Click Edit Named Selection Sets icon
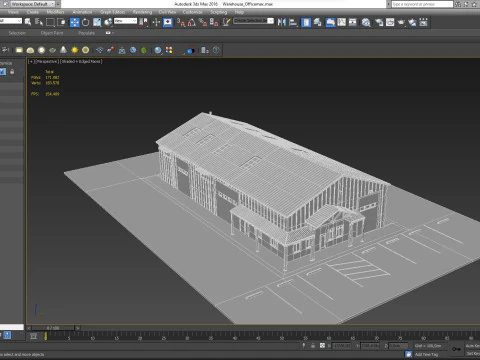 227,22
